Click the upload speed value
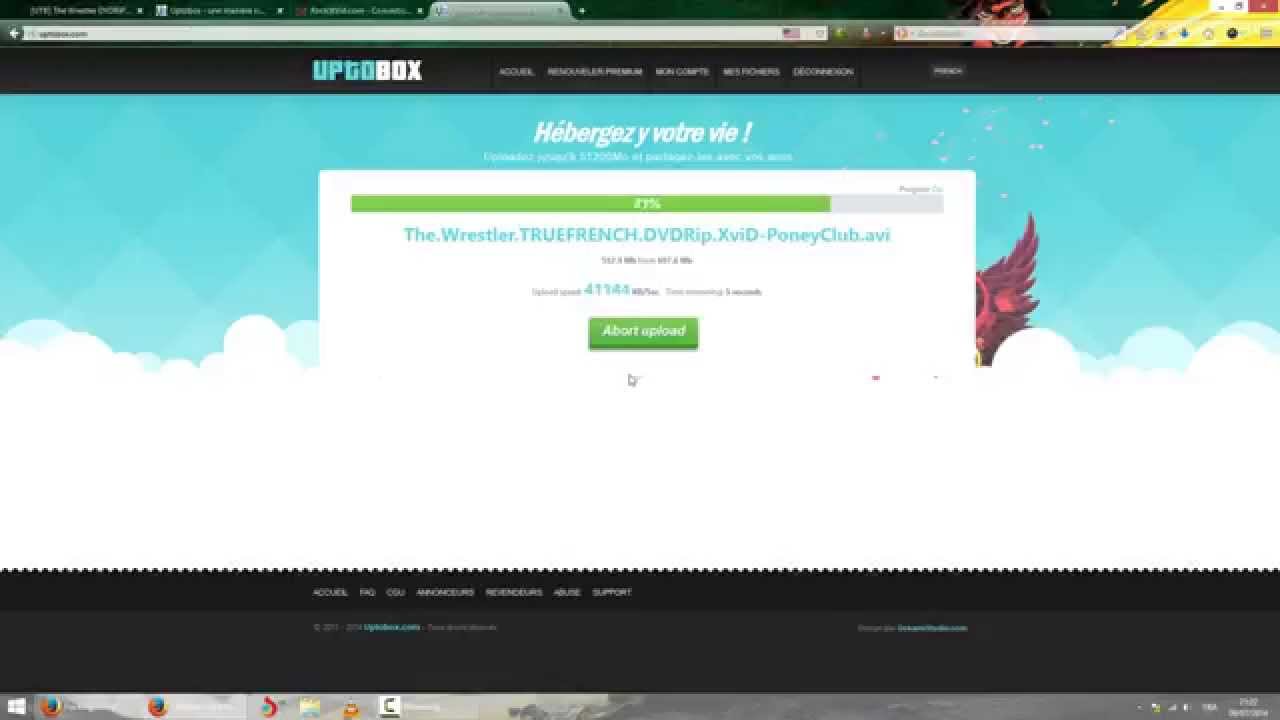Screen dimensions: 1280x720 tap(607, 290)
